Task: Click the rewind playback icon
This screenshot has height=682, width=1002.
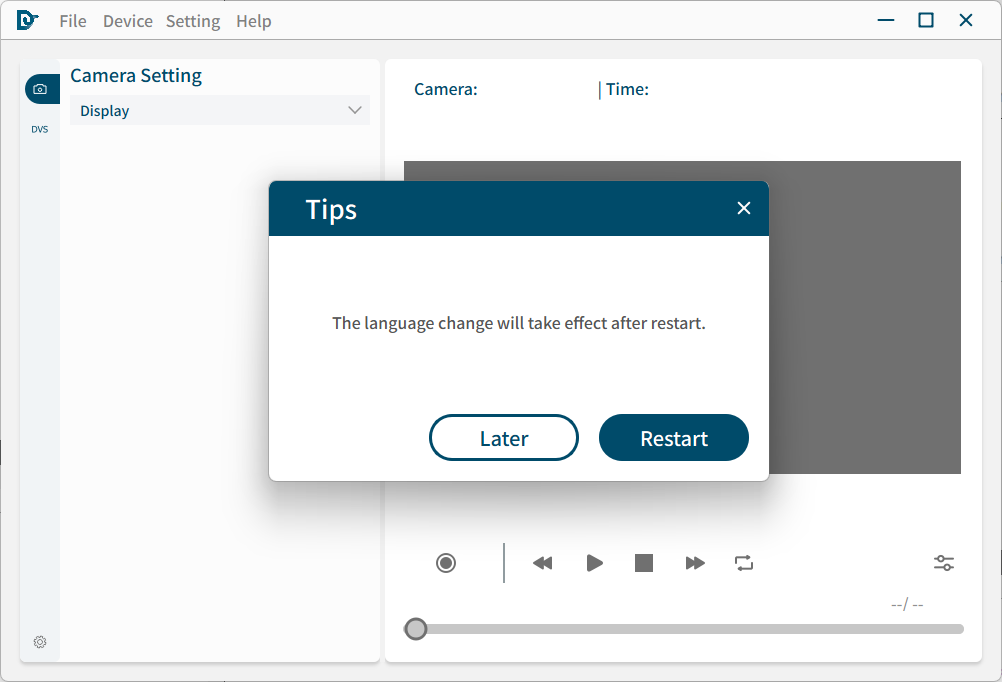Action: [x=542, y=563]
